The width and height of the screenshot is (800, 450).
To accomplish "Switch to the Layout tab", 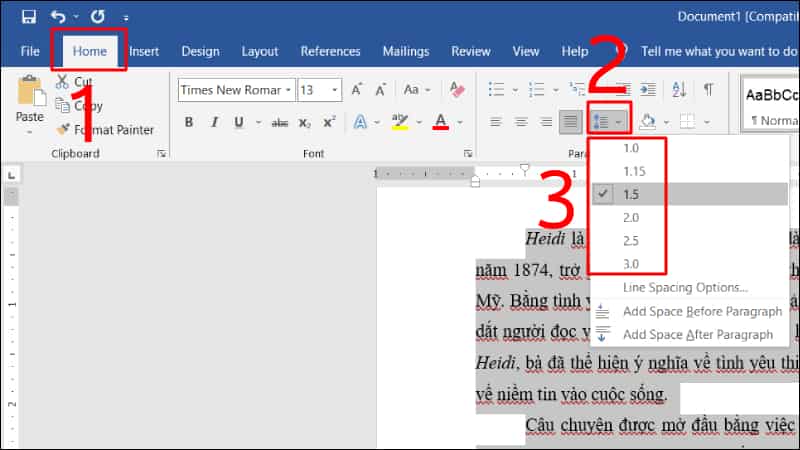I will click(260, 51).
